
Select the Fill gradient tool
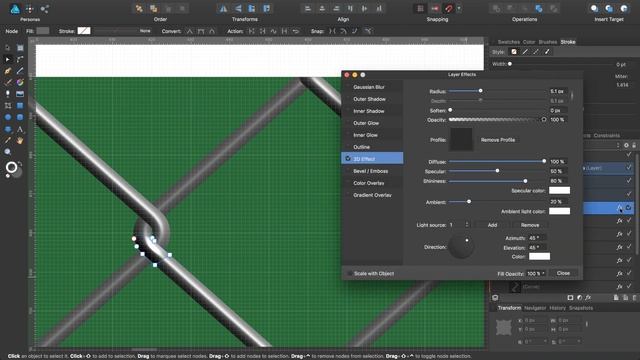point(20,82)
